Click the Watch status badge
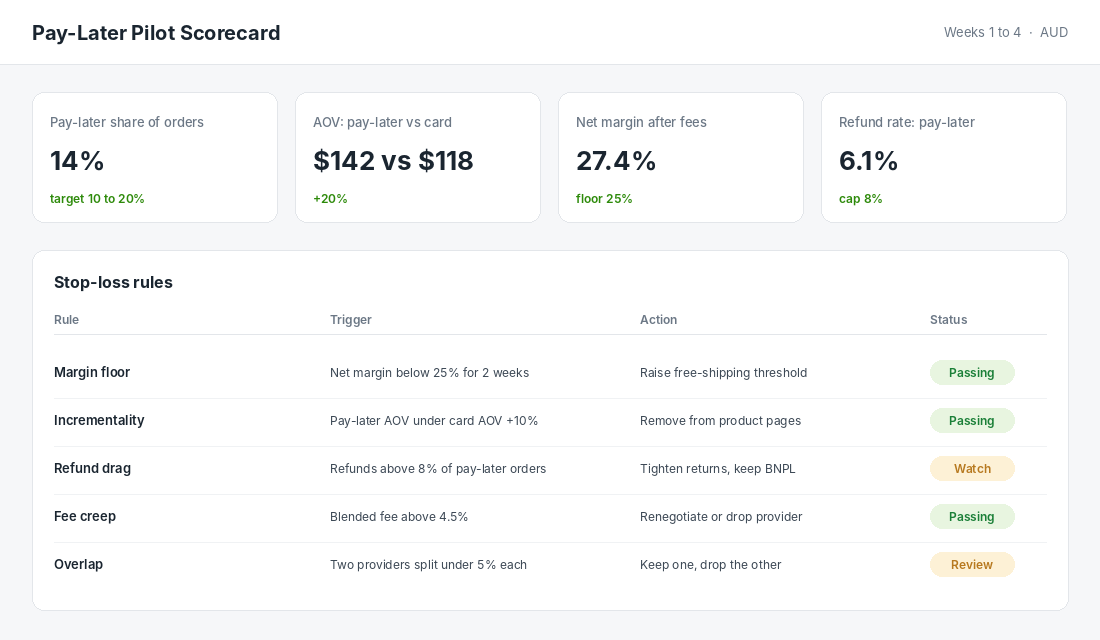Viewport: 1100px width, 640px height. [x=972, y=468]
